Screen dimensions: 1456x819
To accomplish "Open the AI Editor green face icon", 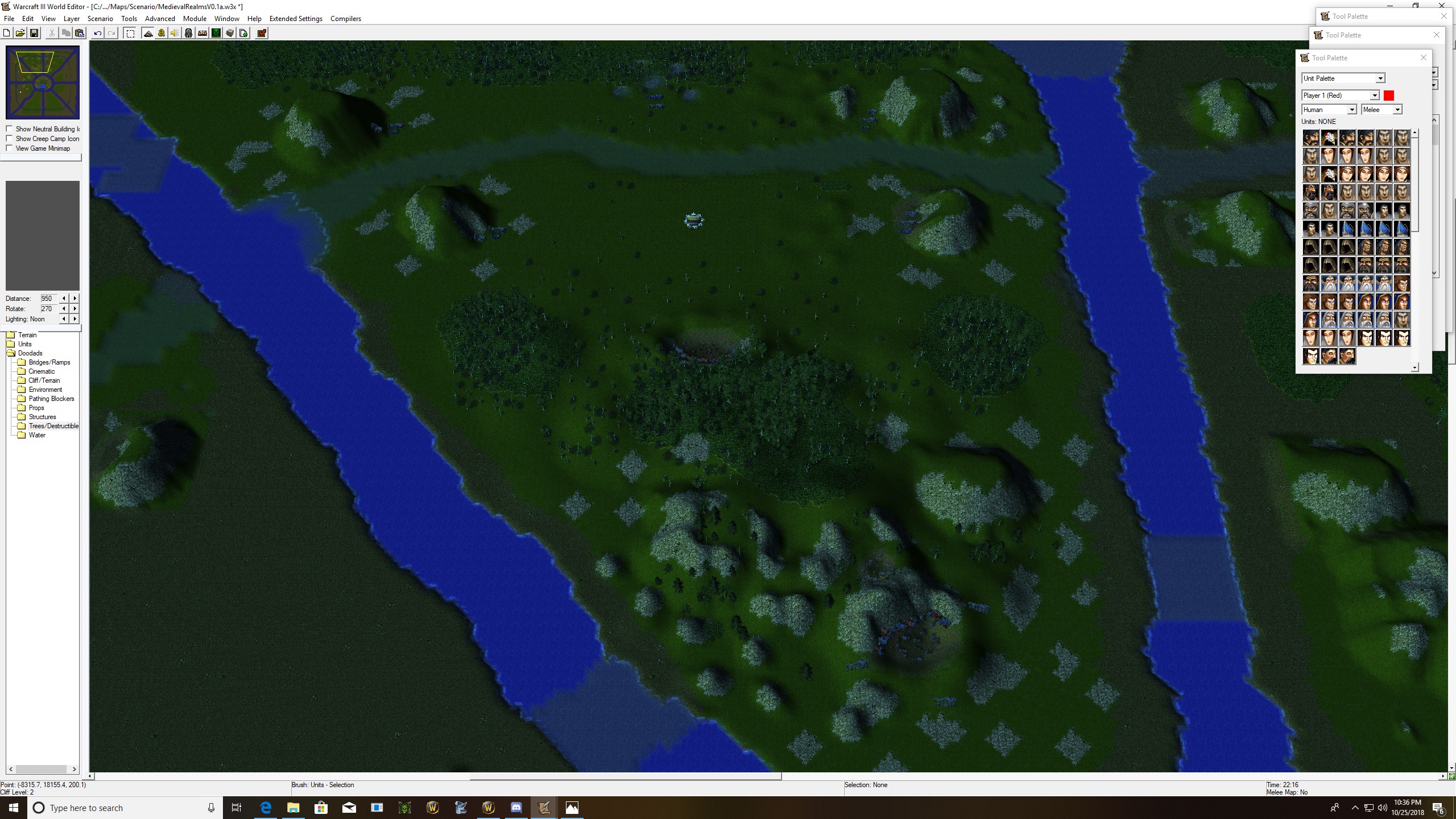I will tap(216, 33).
